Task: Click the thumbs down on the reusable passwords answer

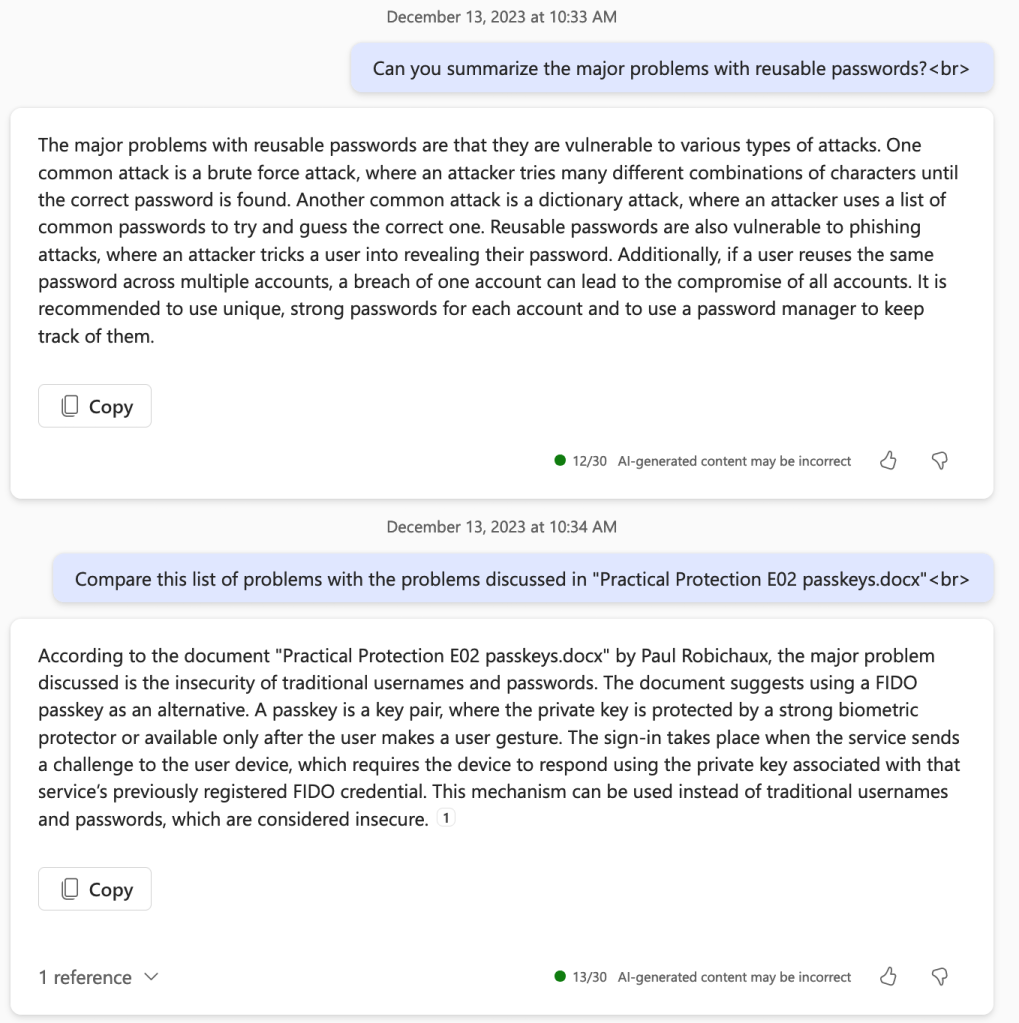Action: [x=939, y=461]
